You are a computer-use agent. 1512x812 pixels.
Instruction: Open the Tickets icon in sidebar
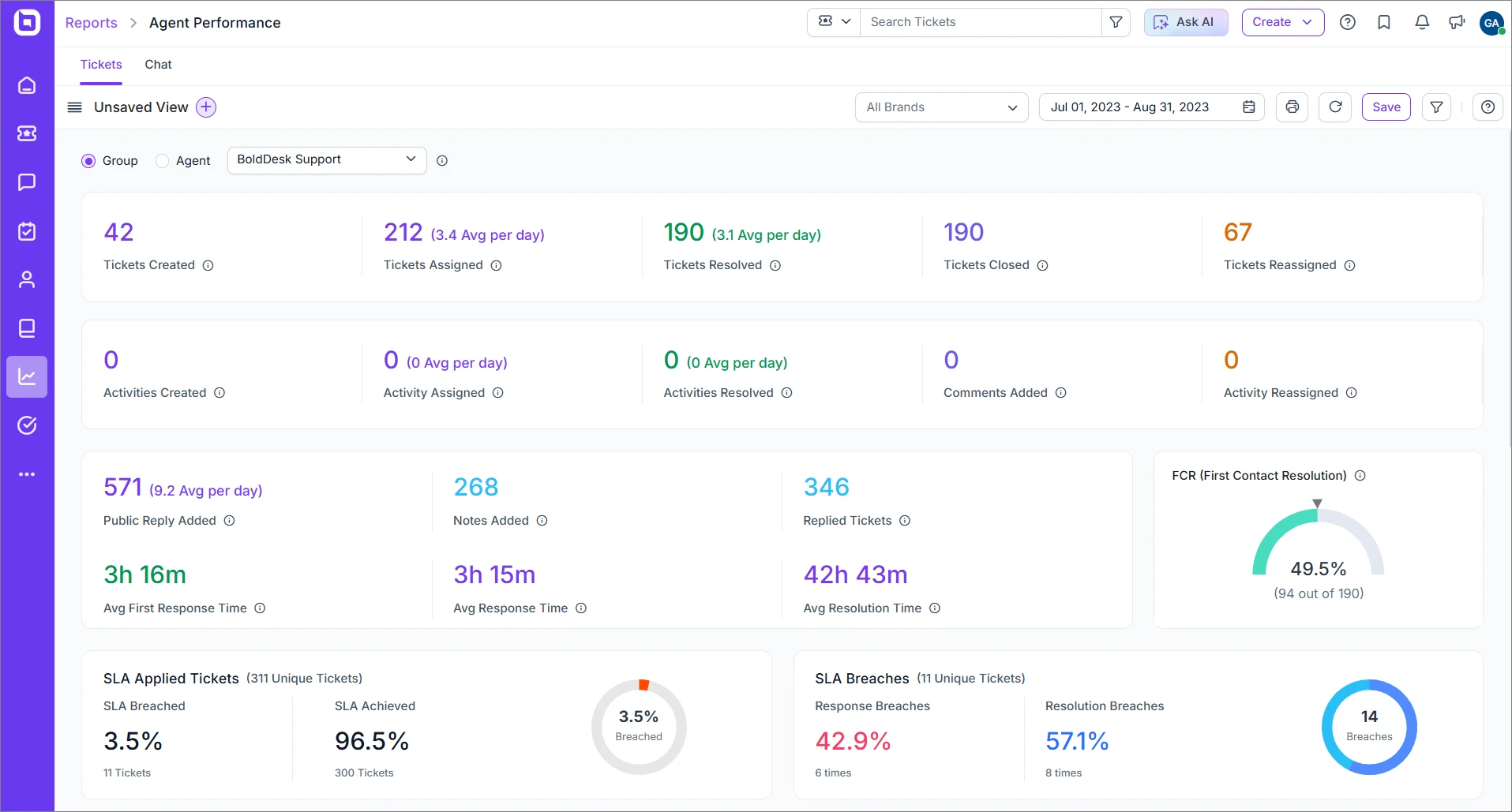tap(27, 133)
